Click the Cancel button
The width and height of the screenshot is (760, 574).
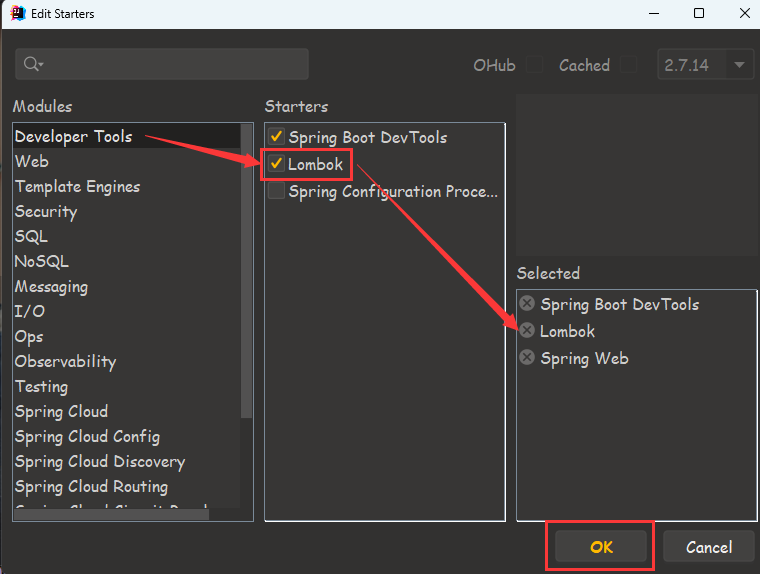tap(709, 546)
